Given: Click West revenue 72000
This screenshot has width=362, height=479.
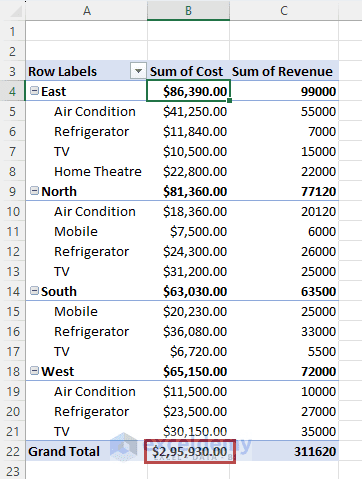Looking at the screenshot, I should point(284,371).
